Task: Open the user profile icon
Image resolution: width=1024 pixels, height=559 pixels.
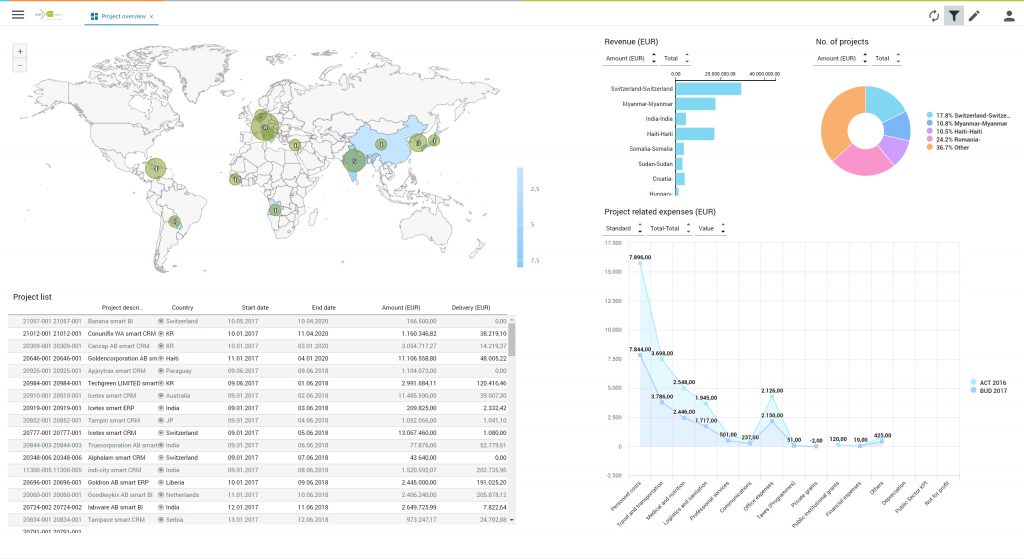Action: 1009,16
